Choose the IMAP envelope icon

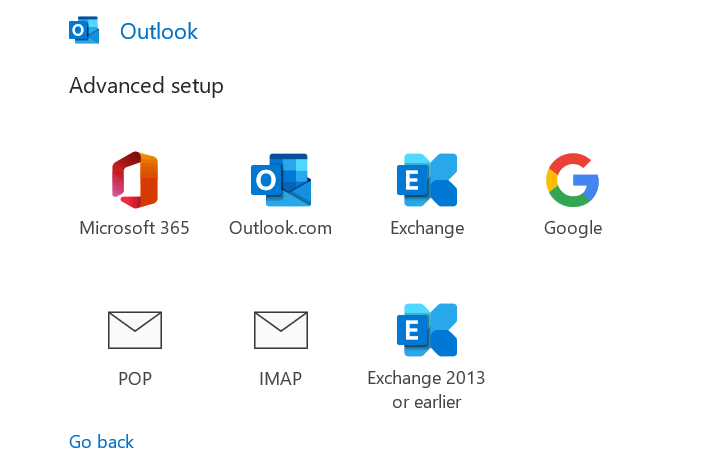280,329
